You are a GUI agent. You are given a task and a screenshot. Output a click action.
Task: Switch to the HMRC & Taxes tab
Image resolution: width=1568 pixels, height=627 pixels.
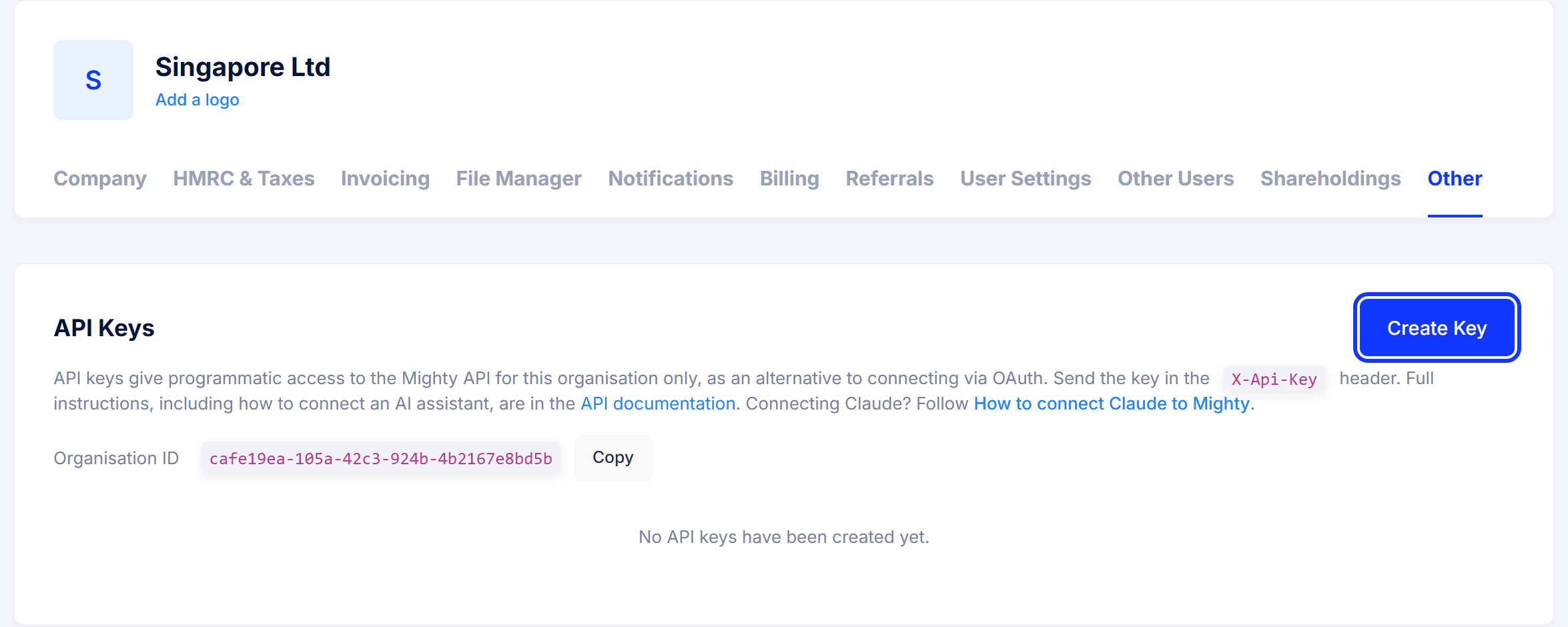[244, 178]
